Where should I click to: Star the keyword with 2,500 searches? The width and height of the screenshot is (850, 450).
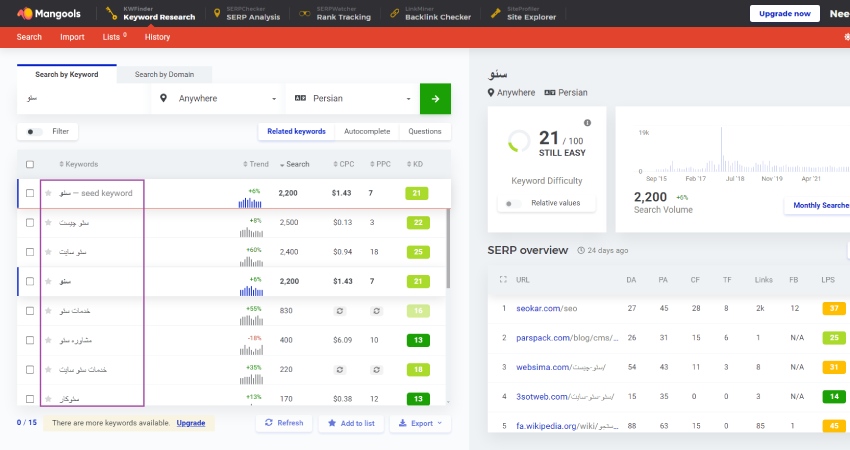coord(48,222)
